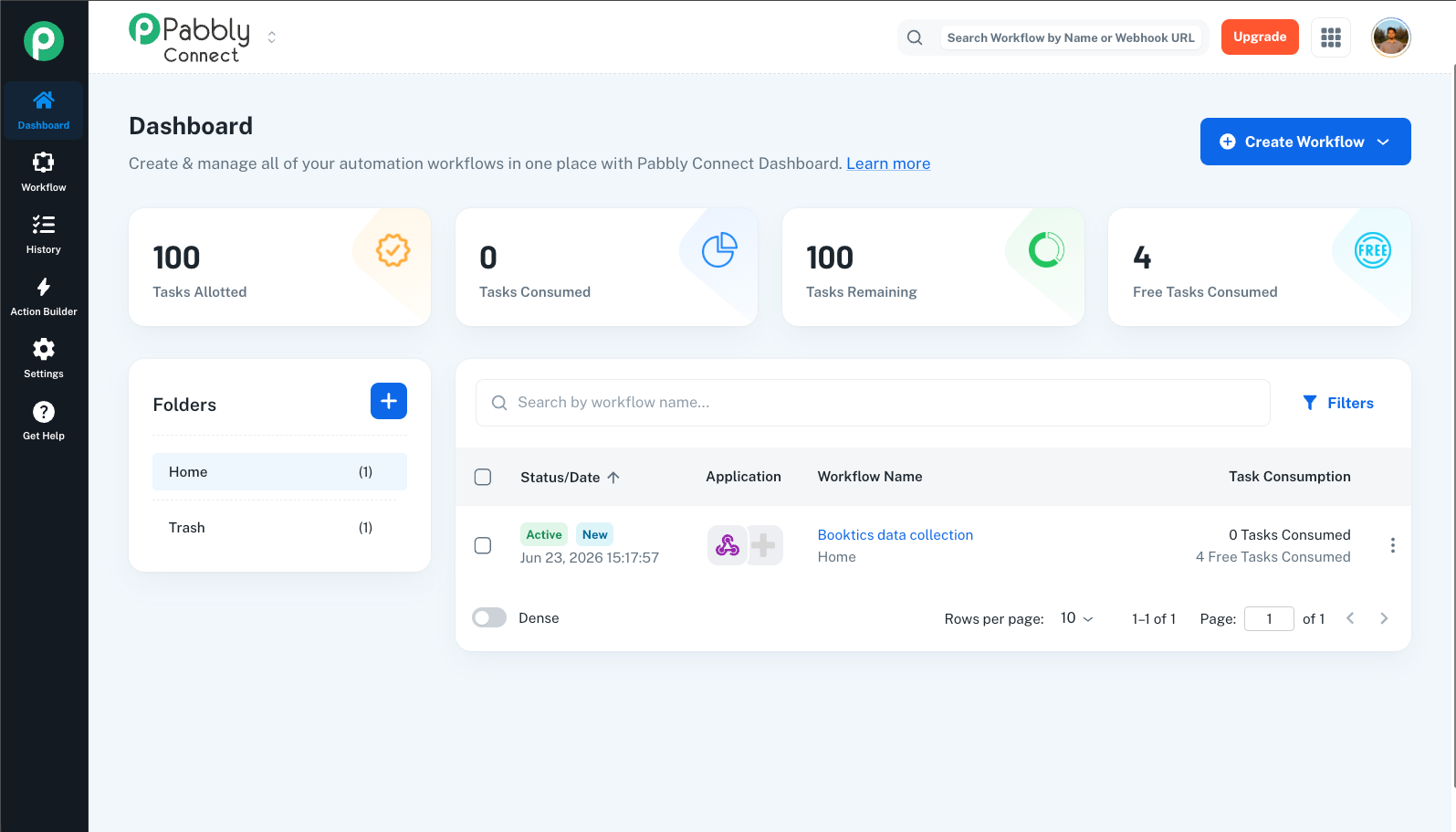This screenshot has width=1456, height=832.
Task: Click the webhook application icon
Action: [728, 545]
